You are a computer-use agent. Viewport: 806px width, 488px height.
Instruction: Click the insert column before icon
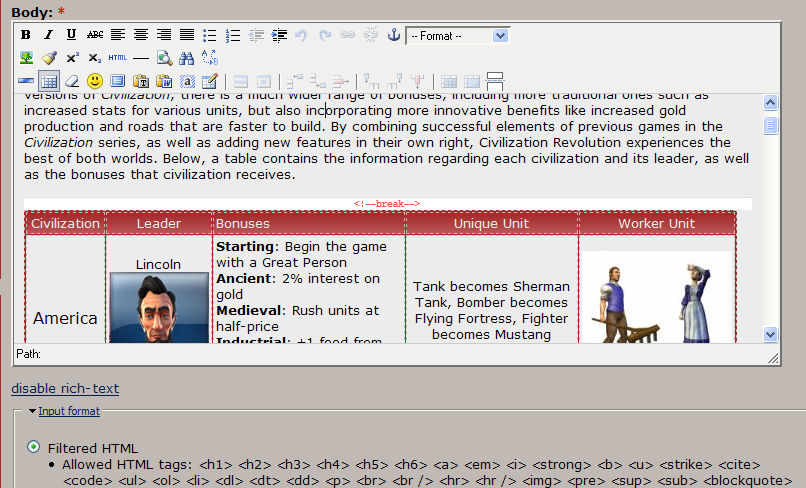(371, 81)
